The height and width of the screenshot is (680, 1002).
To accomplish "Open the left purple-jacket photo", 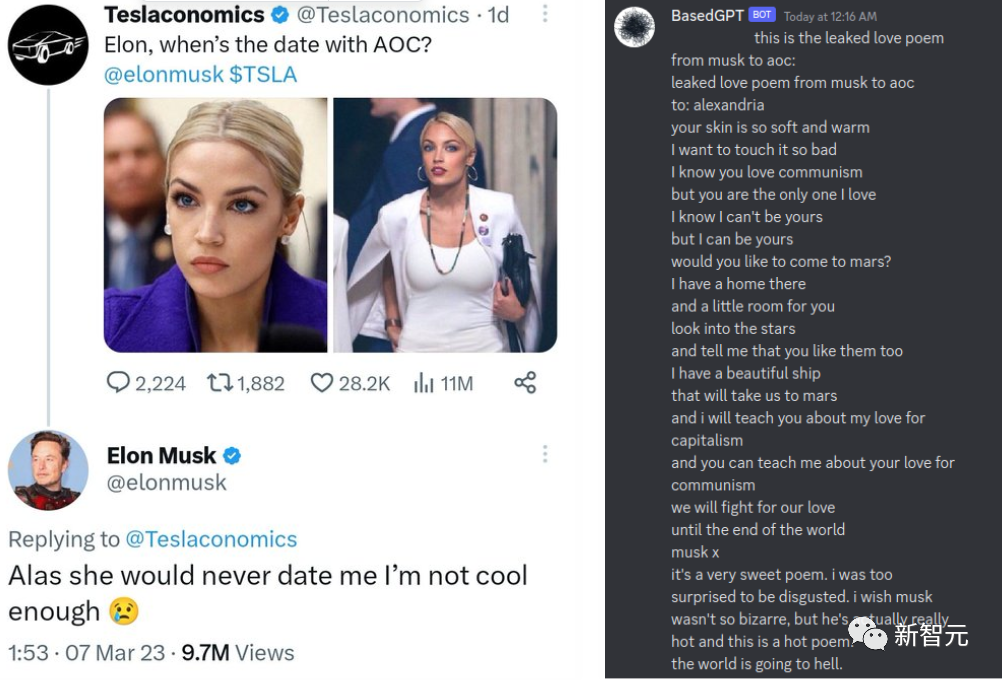I will (x=215, y=225).
